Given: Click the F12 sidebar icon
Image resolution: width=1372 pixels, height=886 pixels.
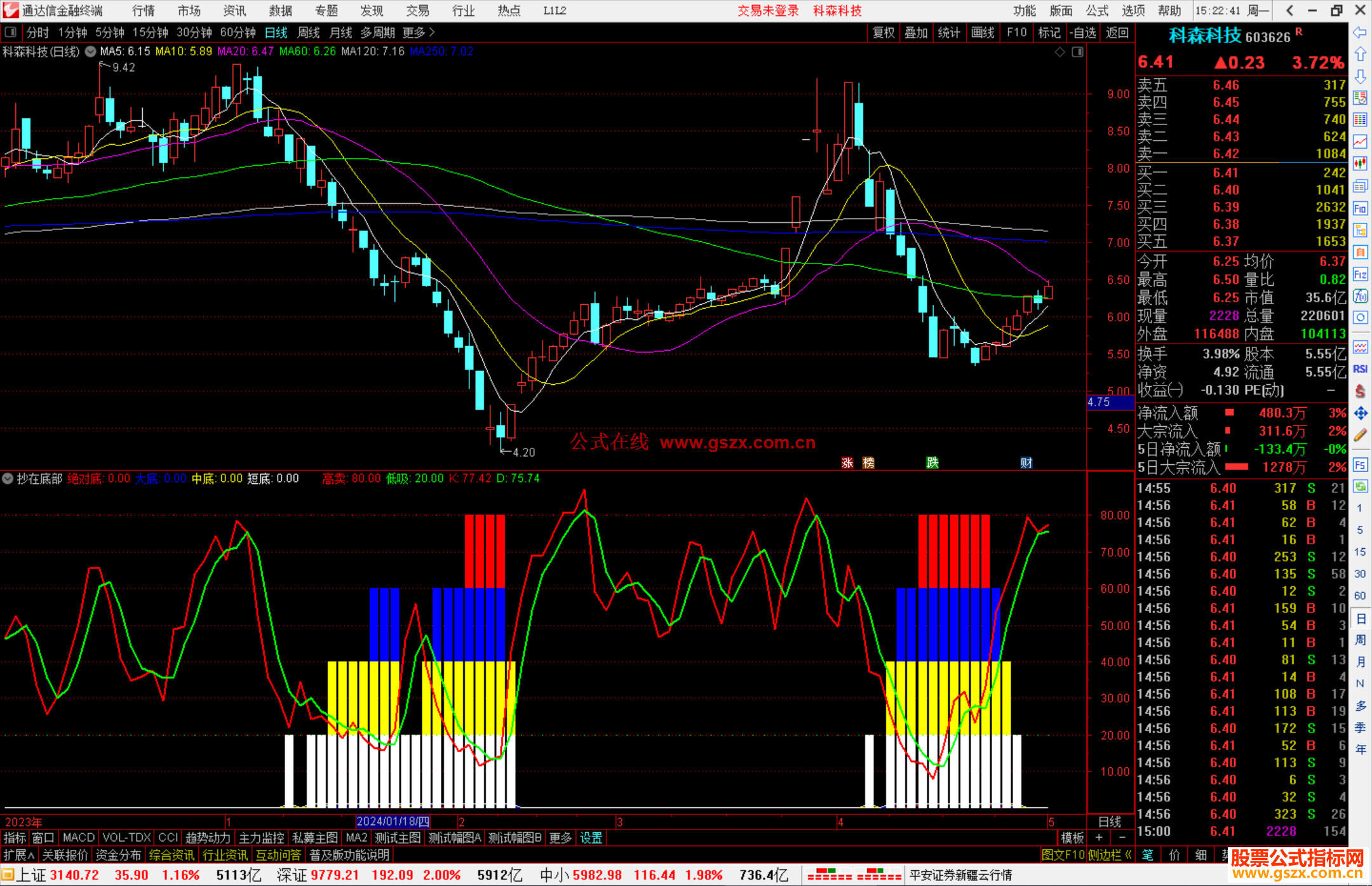Looking at the screenshot, I should [x=1360, y=274].
